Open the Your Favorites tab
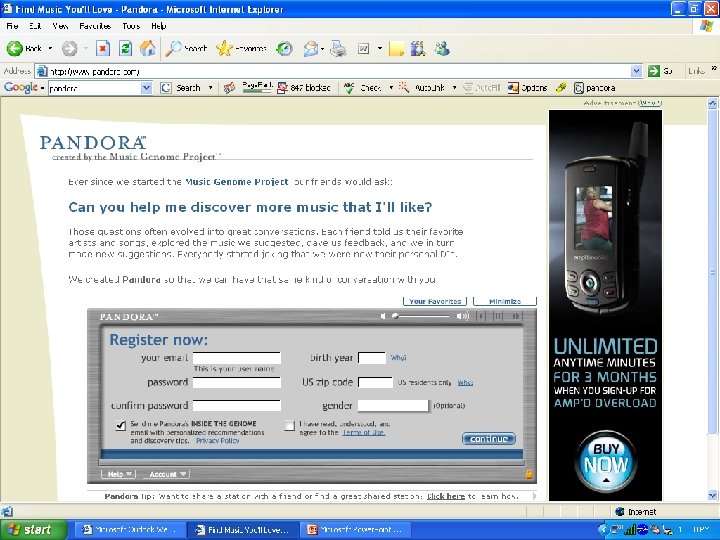Viewport: 720px width, 540px height. [435, 301]
